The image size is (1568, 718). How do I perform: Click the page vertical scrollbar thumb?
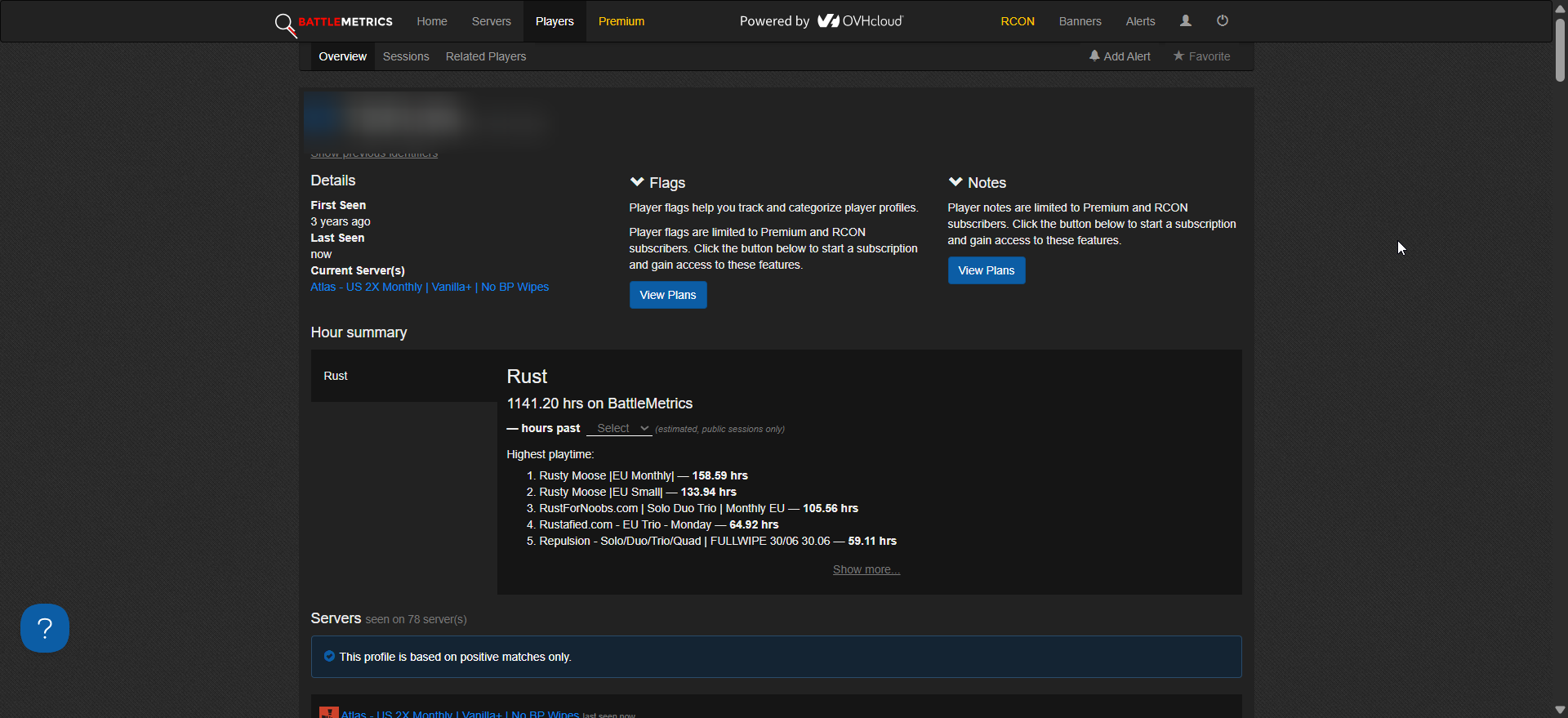[1560, 50]
